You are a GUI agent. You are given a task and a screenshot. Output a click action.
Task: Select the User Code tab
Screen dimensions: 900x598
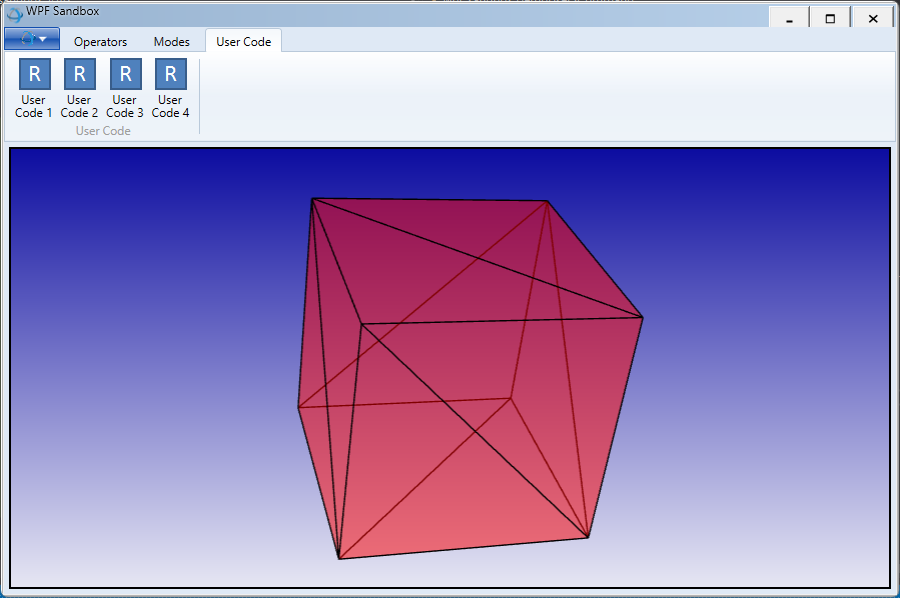coord(243,42)
